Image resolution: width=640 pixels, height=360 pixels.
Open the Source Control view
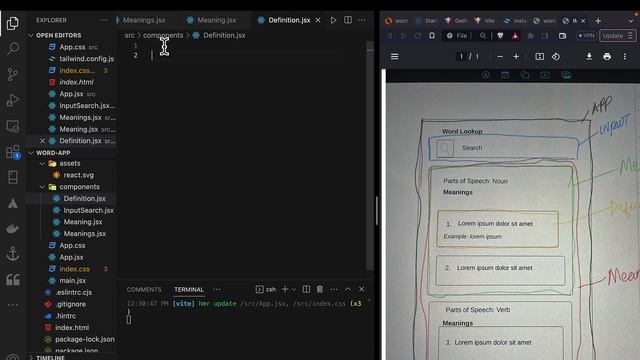pyautogui.click(x=13, y=74)
